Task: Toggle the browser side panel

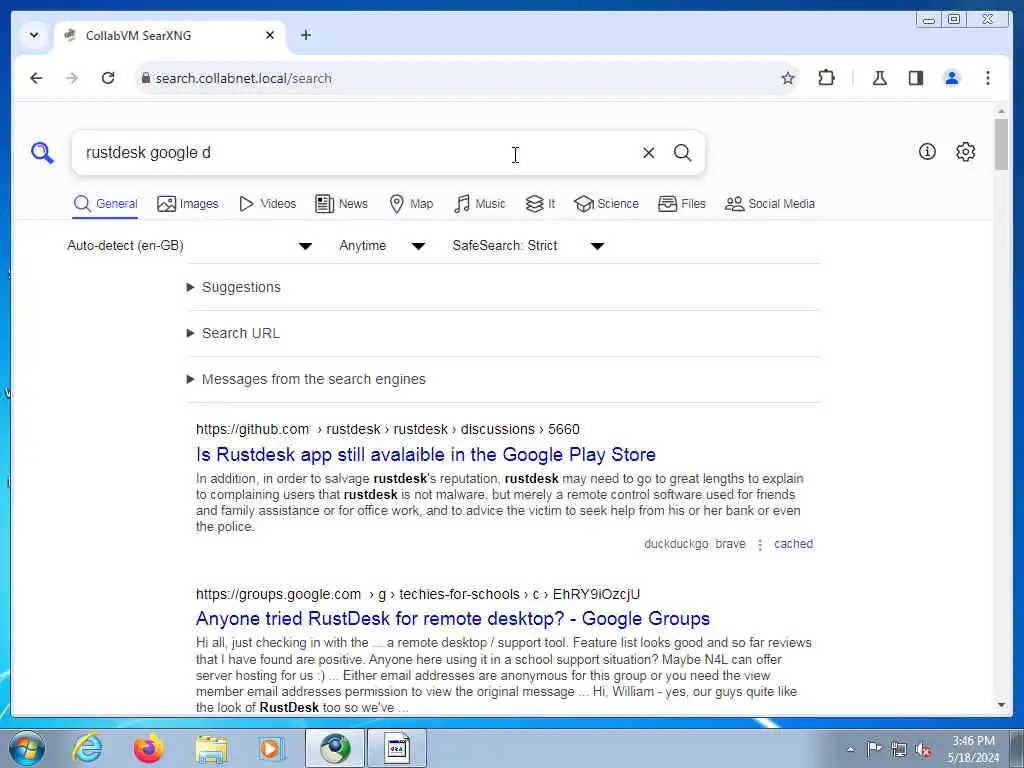Action: [916, 78]
